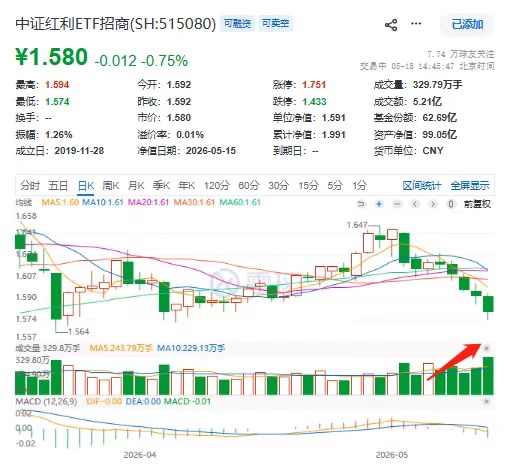Screen dimensions: 518x467
Task: Click the share icon
Action: coord(391,25)
